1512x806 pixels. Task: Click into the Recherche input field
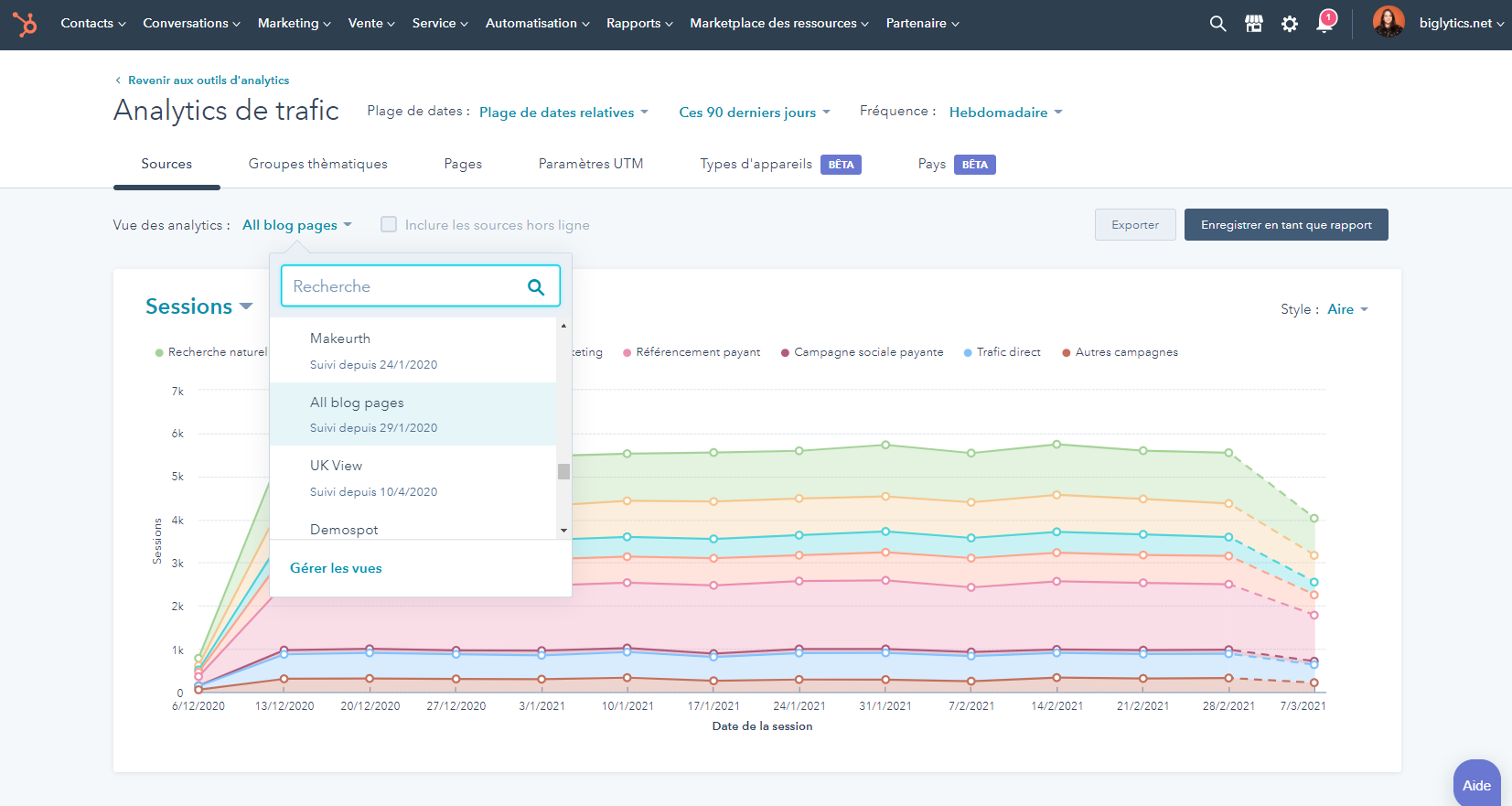pyautogui.click(x=402, y=286)
